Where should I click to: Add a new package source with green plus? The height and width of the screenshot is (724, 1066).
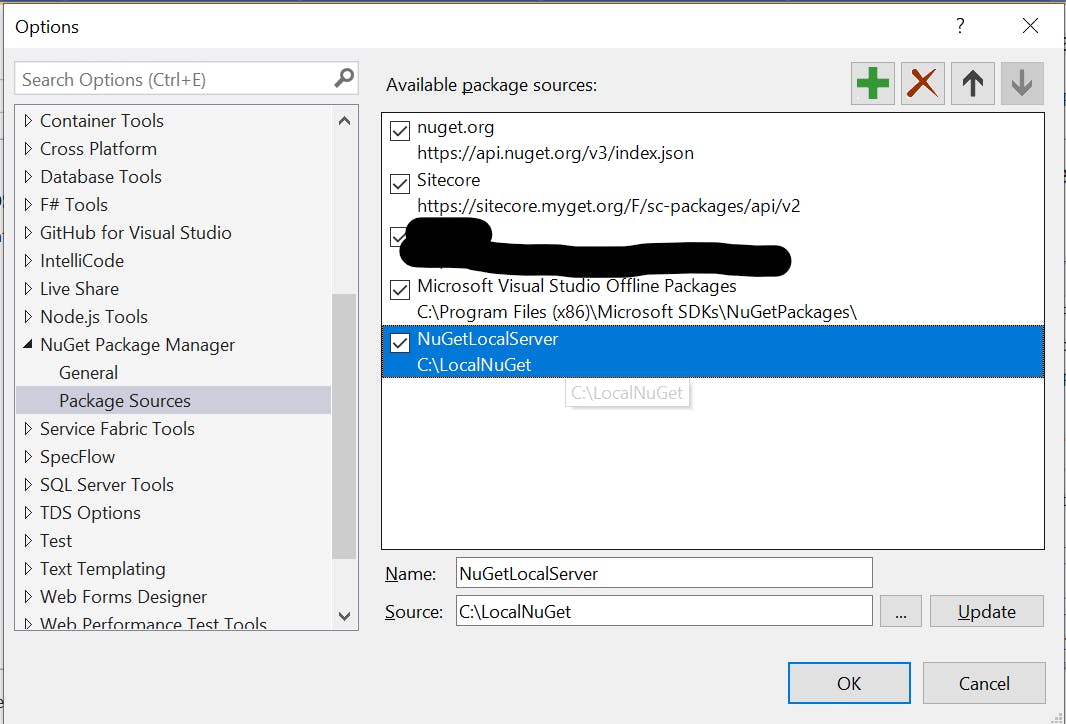click(872, 84)
